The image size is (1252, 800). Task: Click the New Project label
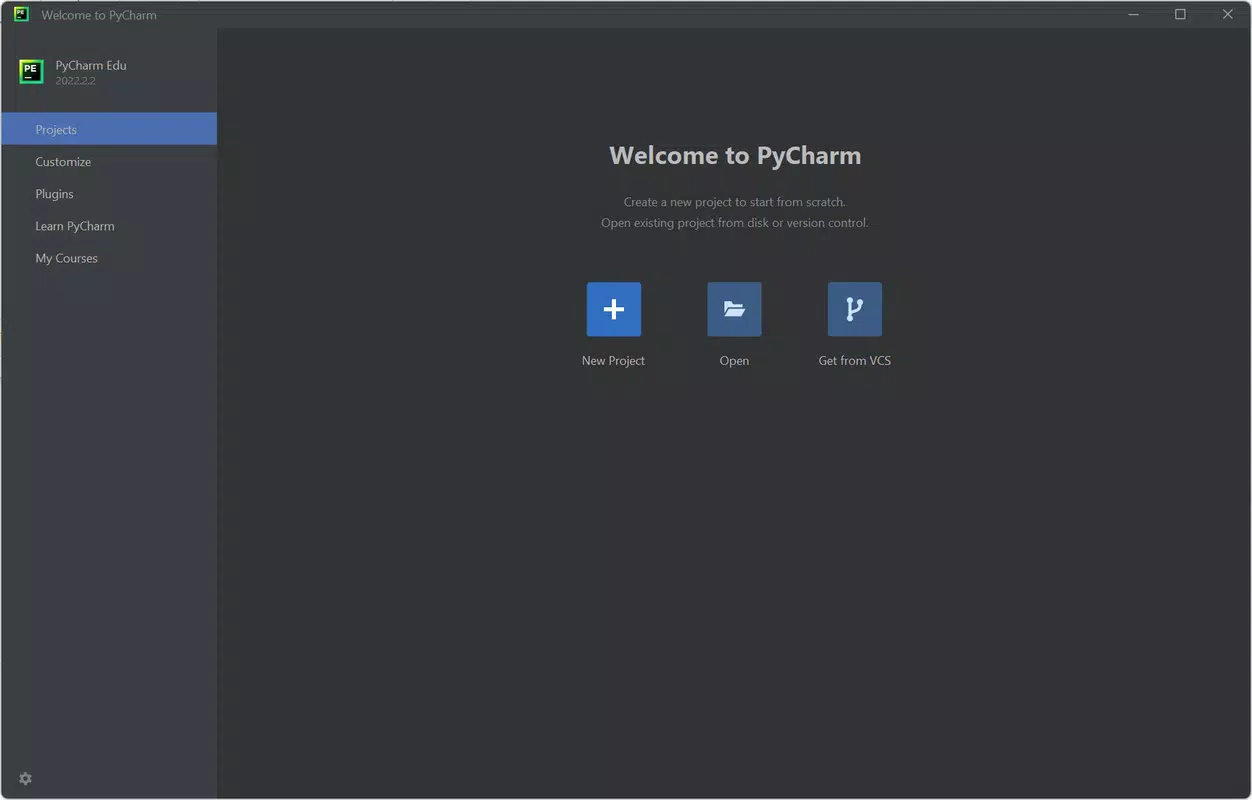613,360
